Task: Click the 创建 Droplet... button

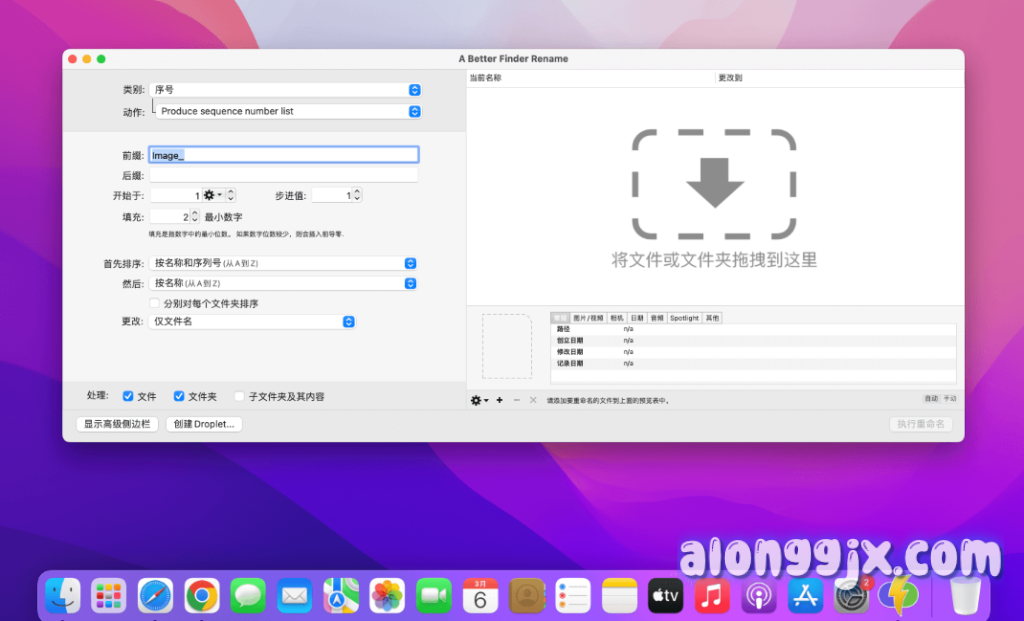Action: (x=204, y=424)
